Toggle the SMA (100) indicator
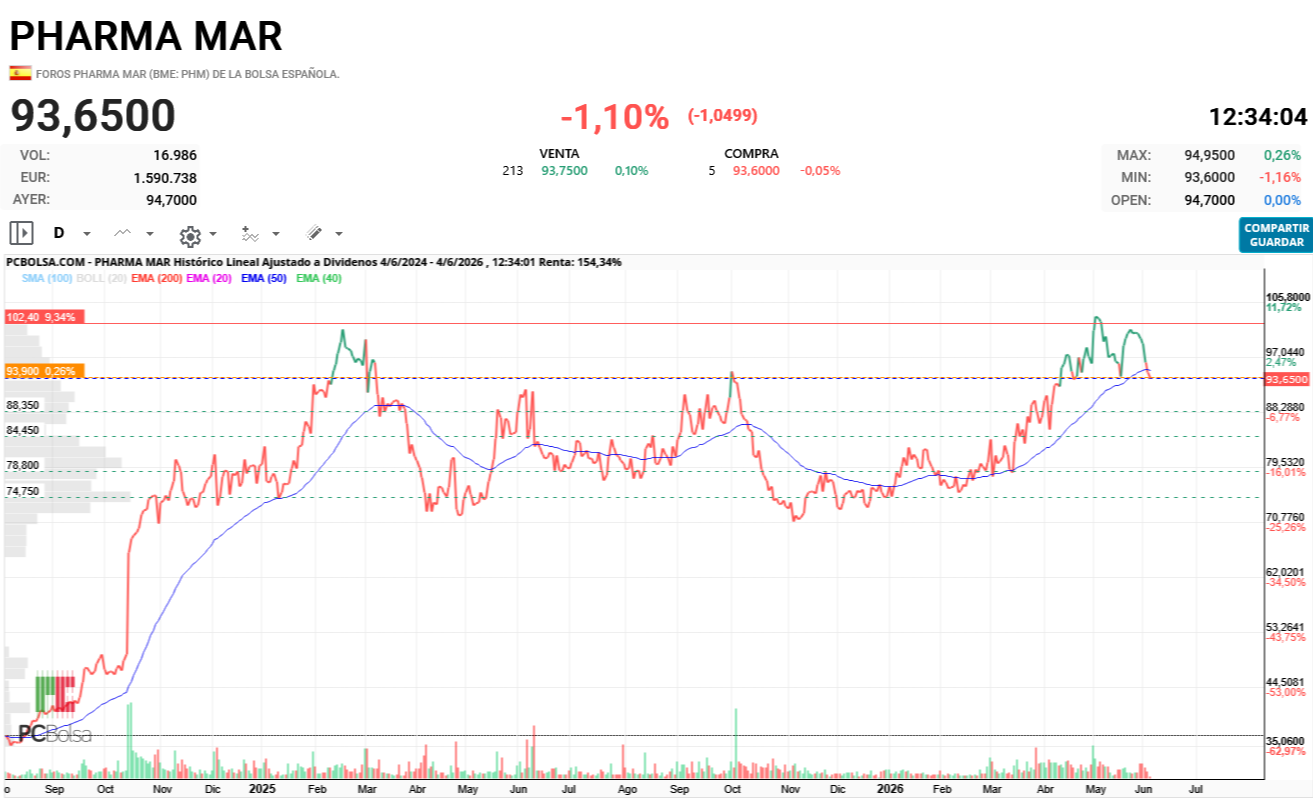 click(x=47, y=278)
